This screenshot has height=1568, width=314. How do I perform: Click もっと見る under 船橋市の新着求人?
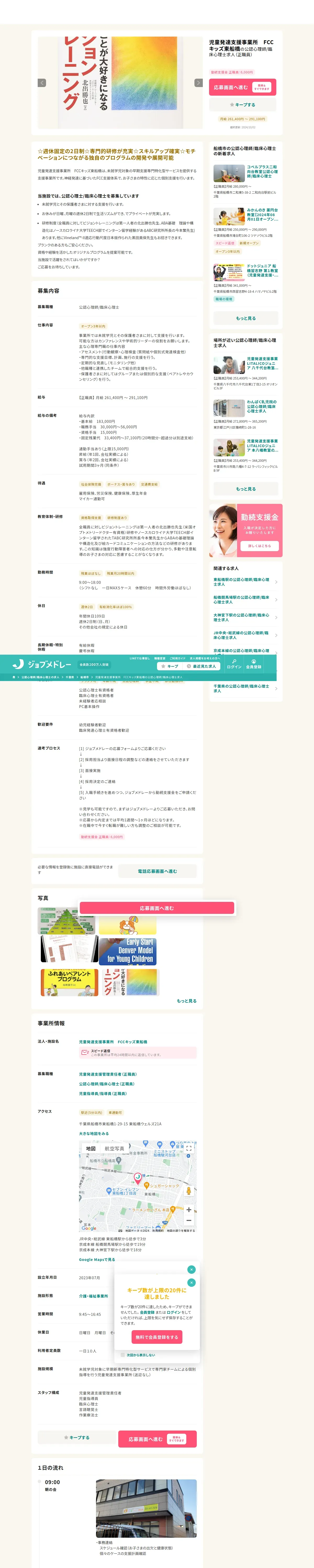[246, 318]
